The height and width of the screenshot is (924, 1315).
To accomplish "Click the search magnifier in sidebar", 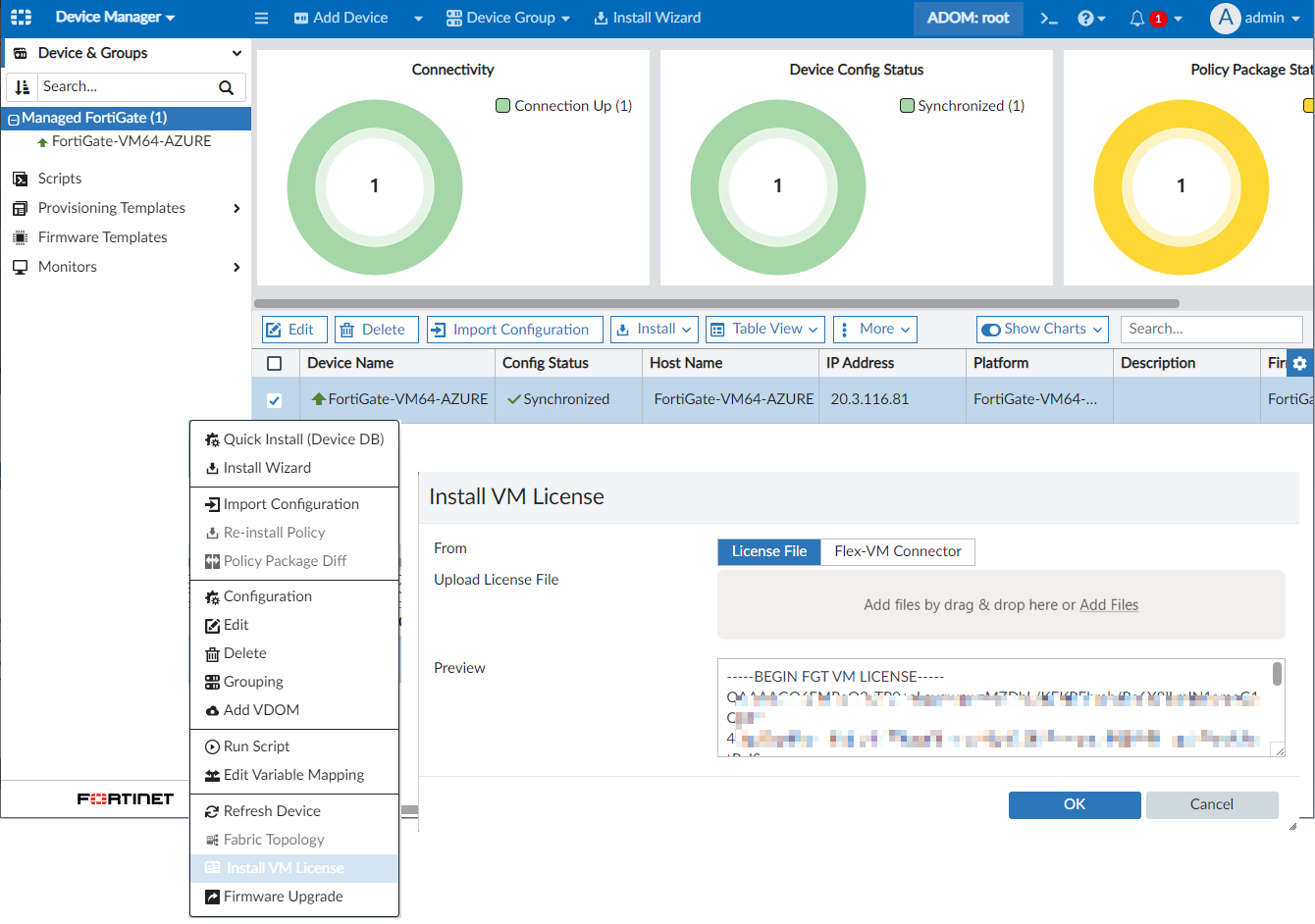I will point(226,87).
